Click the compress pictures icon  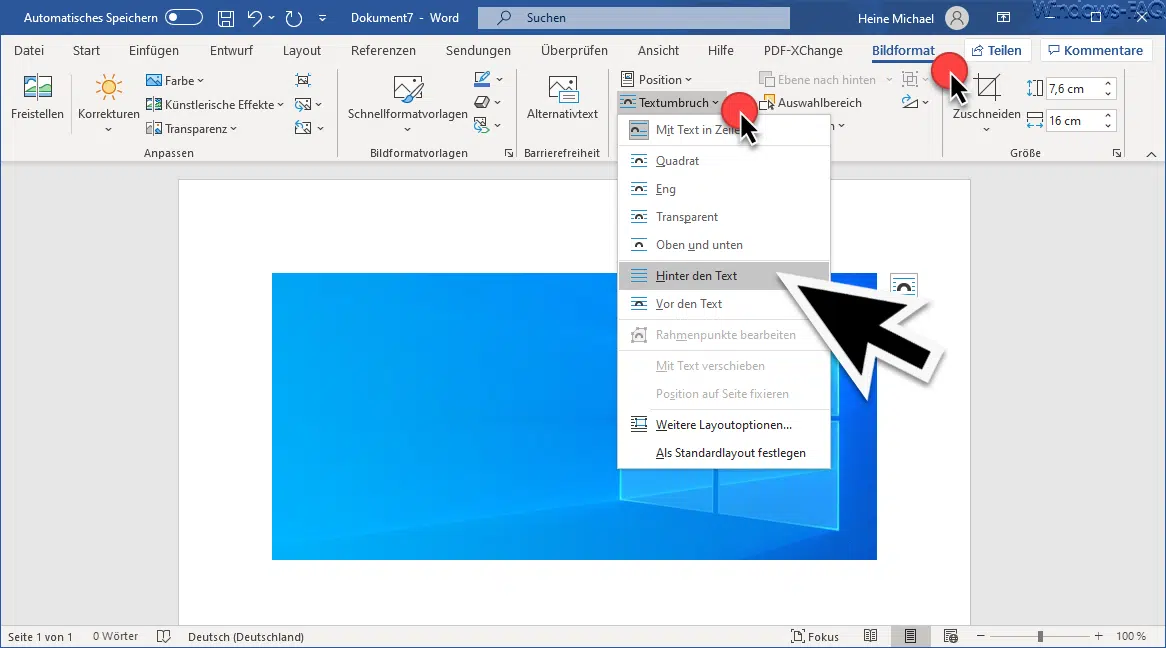303,80
